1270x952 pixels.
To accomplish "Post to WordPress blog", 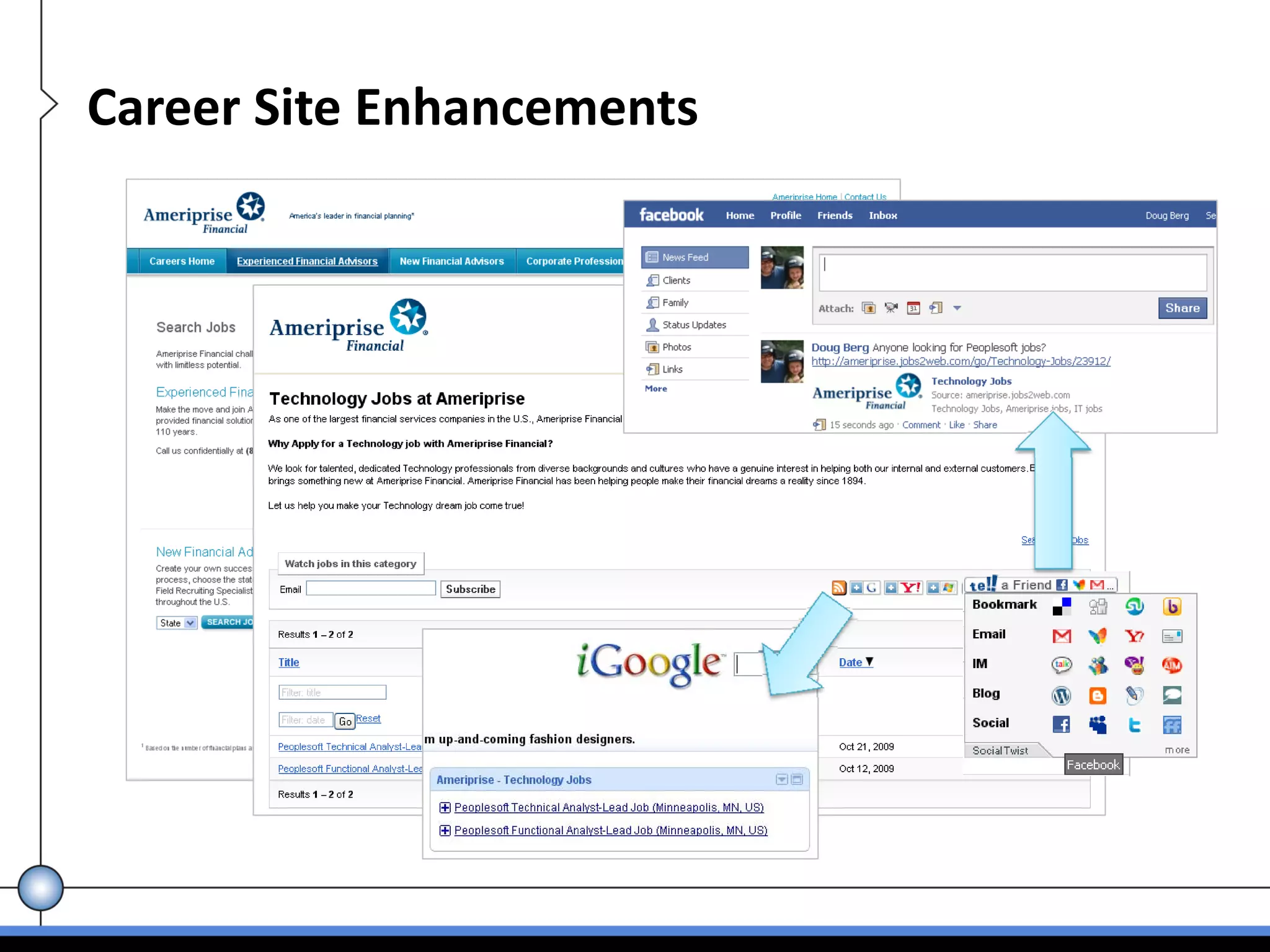I will pos(1062,695).
